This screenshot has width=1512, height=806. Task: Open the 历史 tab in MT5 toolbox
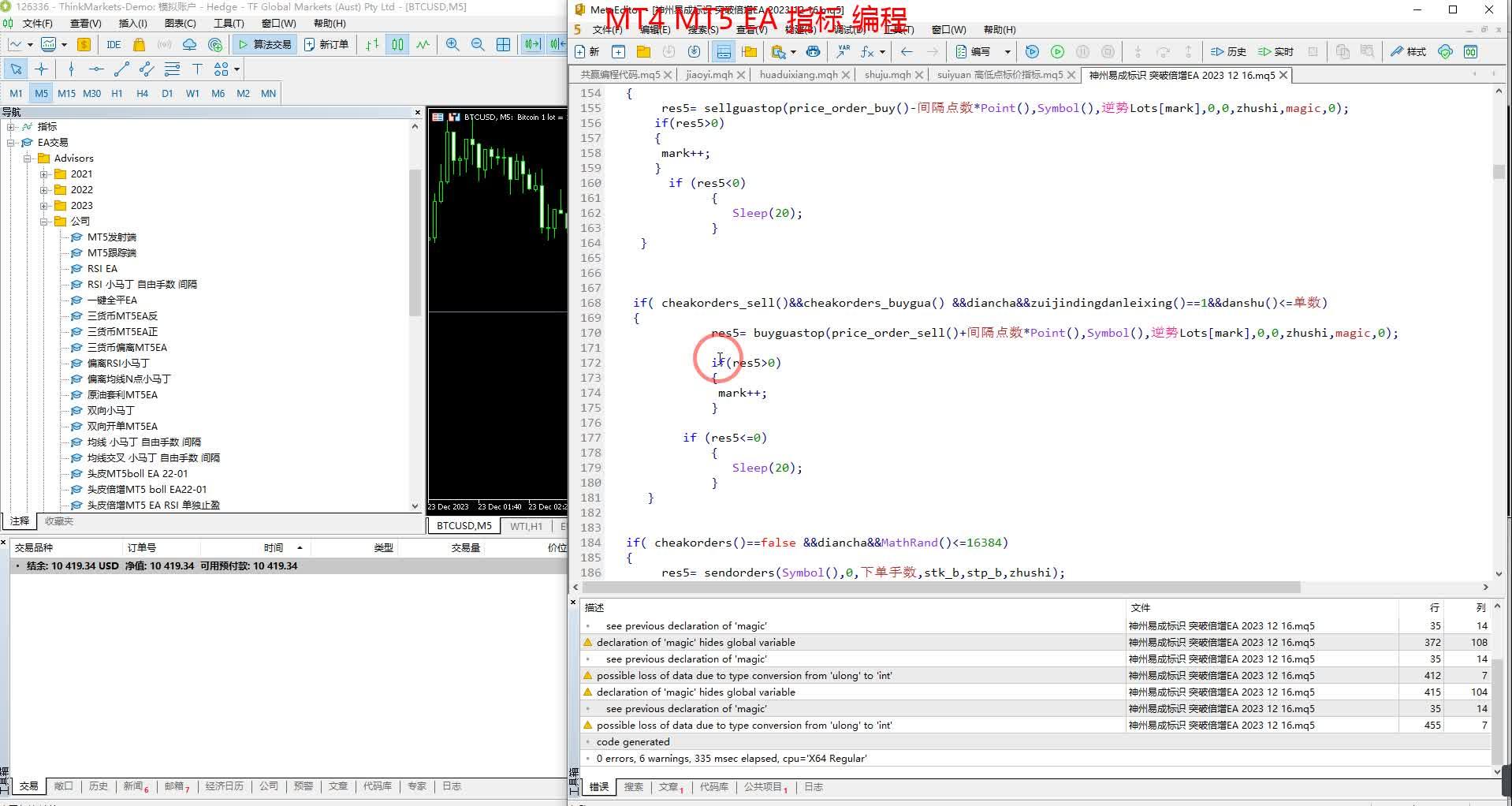pos(98,786)
